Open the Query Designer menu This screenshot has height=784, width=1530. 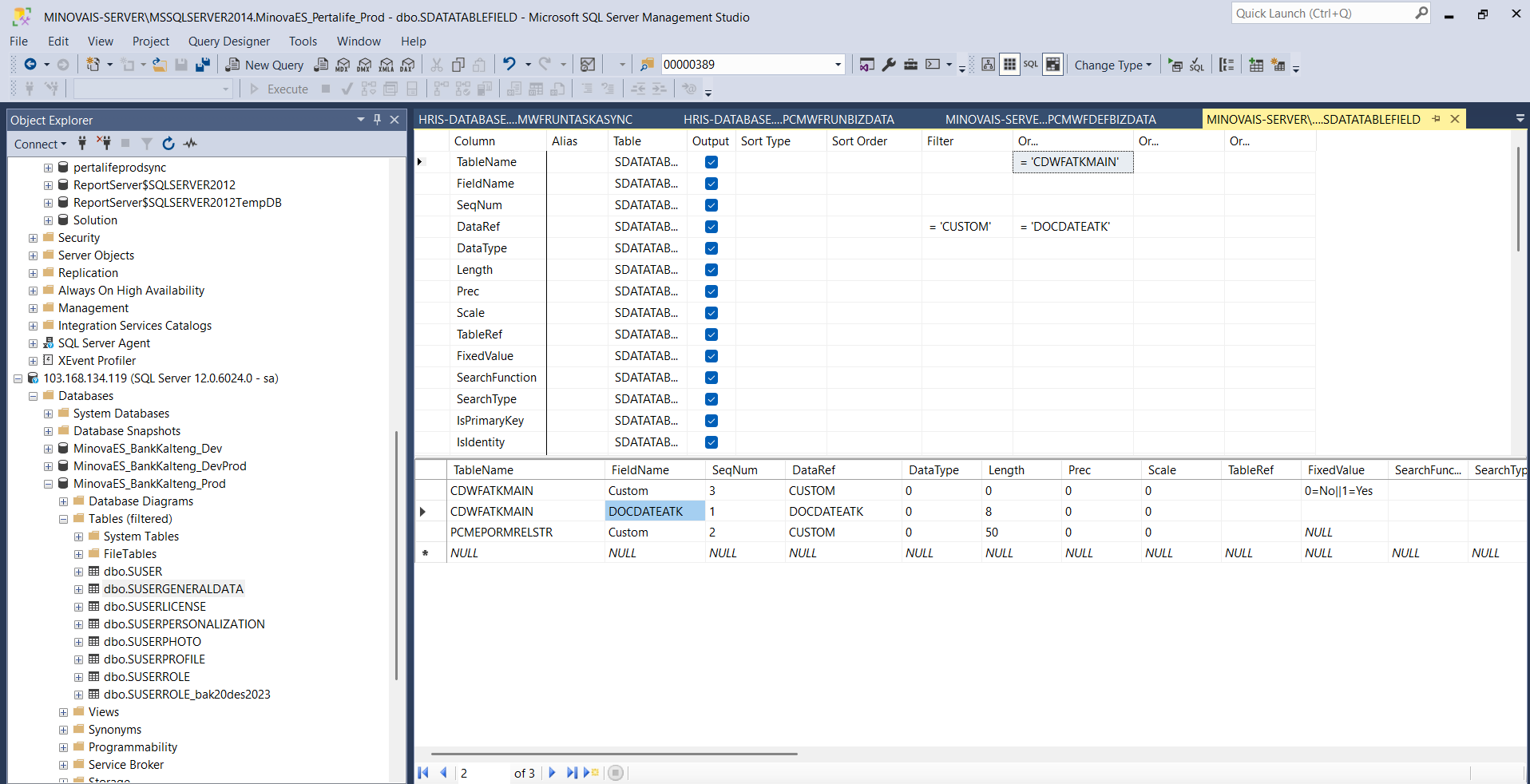229,41
